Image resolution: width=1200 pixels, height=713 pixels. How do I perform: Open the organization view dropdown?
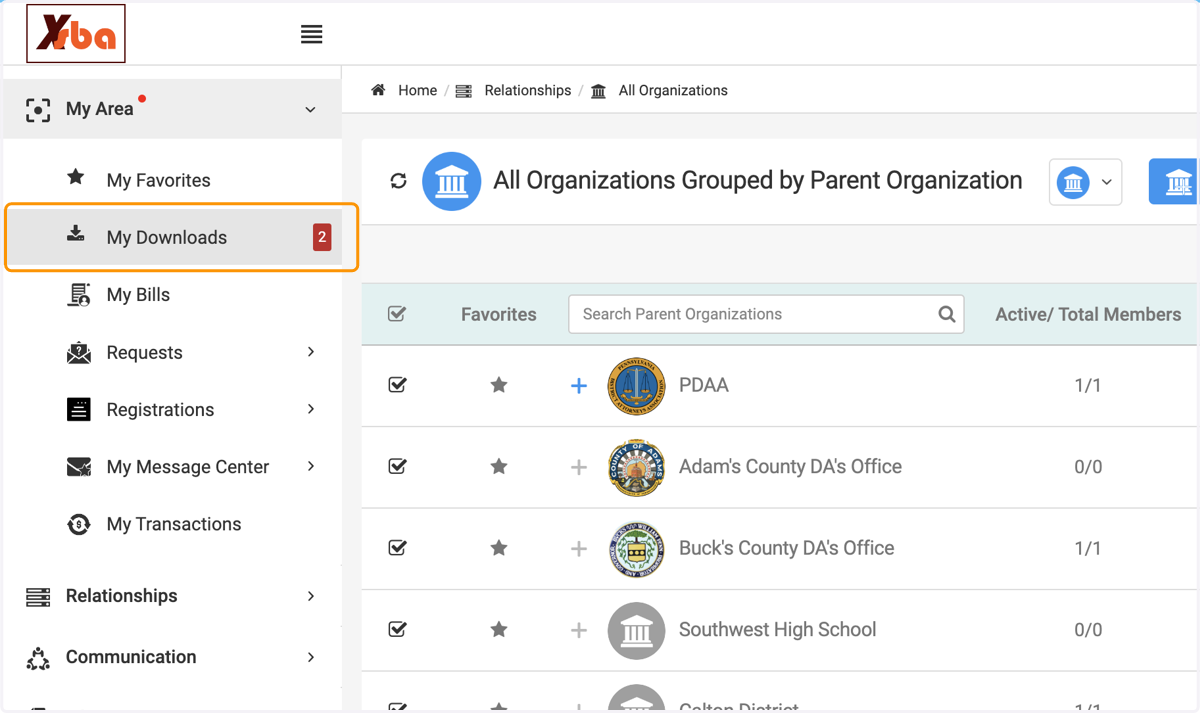click(1085, 182)
